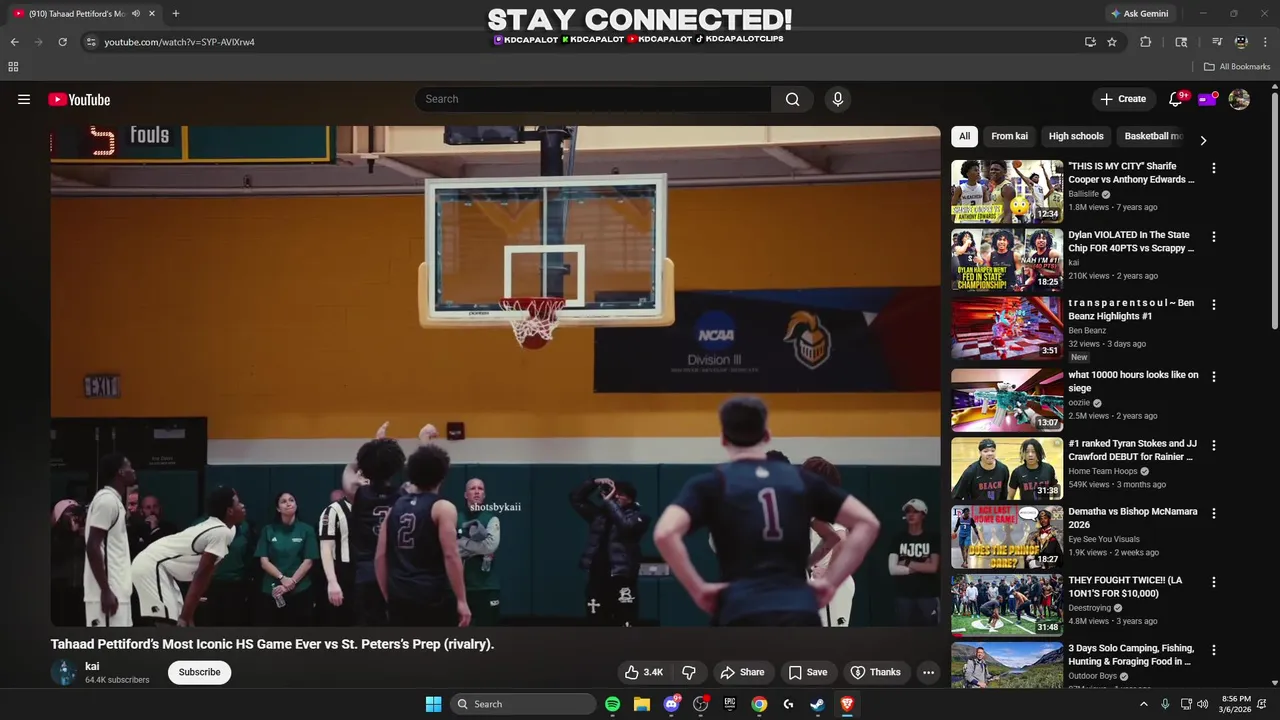Open options for 3 Days Solo Camping video
Screen dimensions: 1280x720
(x=1214, y=651)
